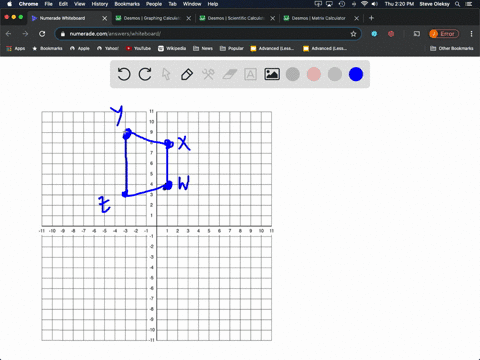Click the Wi-Fi status icon
This screenshot has width=480, height=360.
[x=364, y=4]
